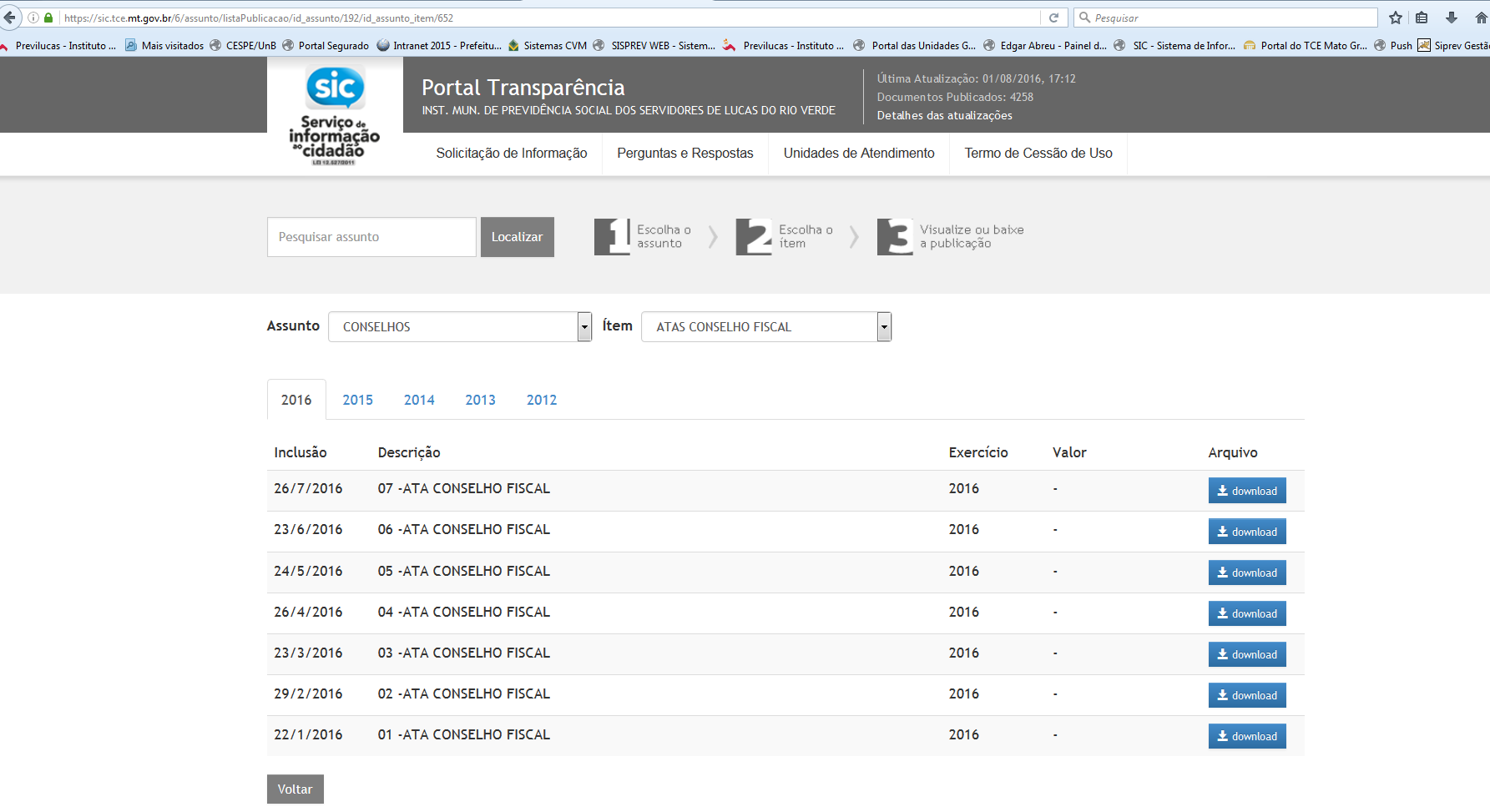Open the bookmarks list icon in toolbar
This screenshot has width=1490, height=812.
(x=1422, y=18)
